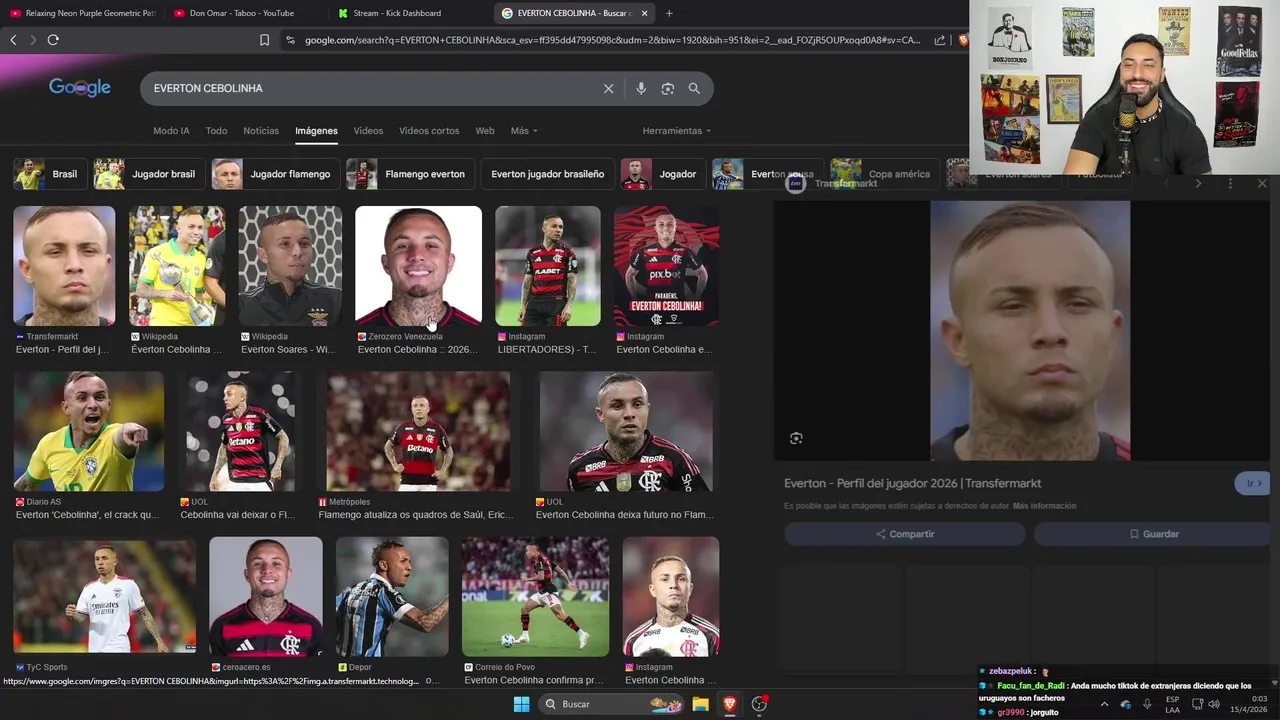
Task: Show hidden system tray icons chevron
Action: (x=1104, y=704)
